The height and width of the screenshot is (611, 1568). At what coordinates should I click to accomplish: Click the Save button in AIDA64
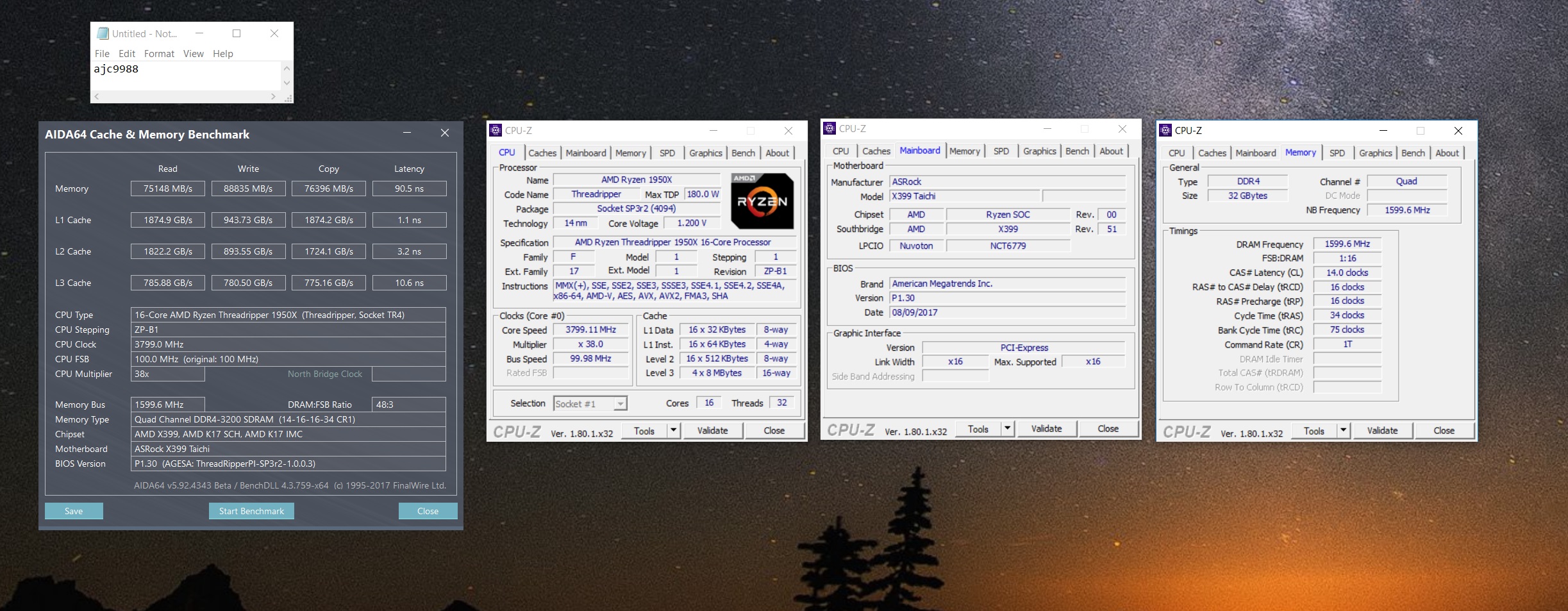coord(74,511)
